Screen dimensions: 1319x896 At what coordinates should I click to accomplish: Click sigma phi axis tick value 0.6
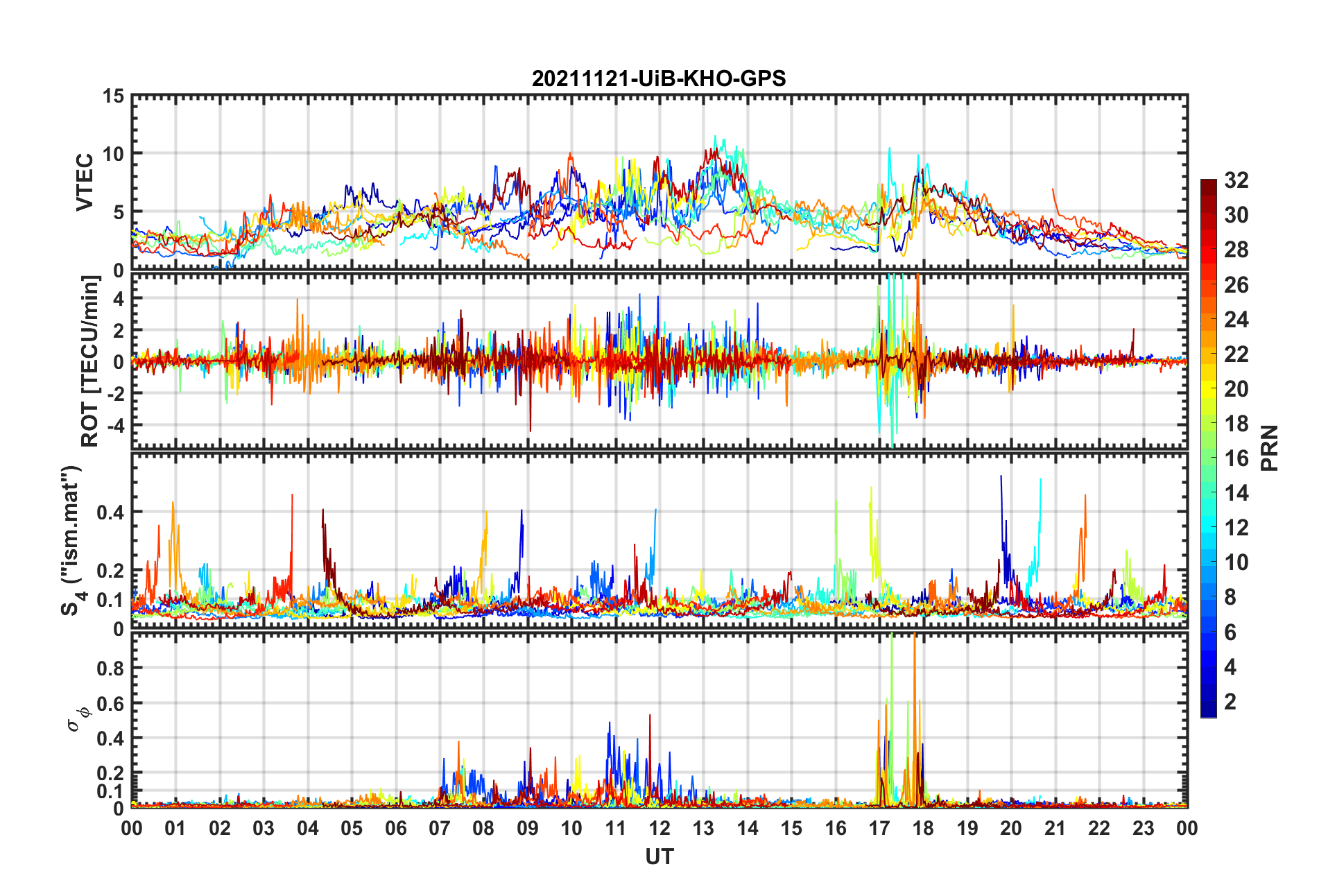pyautogui.click(x=110, y=704)
